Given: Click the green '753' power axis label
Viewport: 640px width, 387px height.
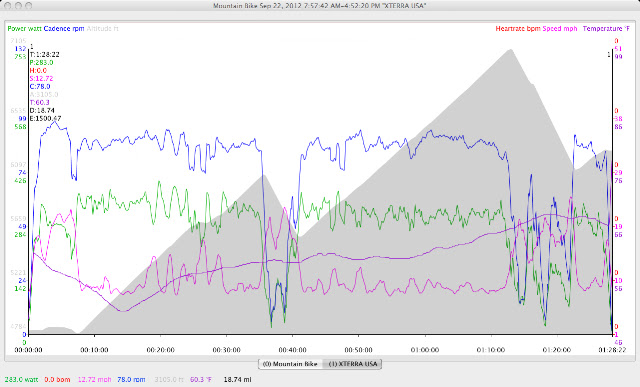Looking at the screenshot, I should tap(20, 57).
